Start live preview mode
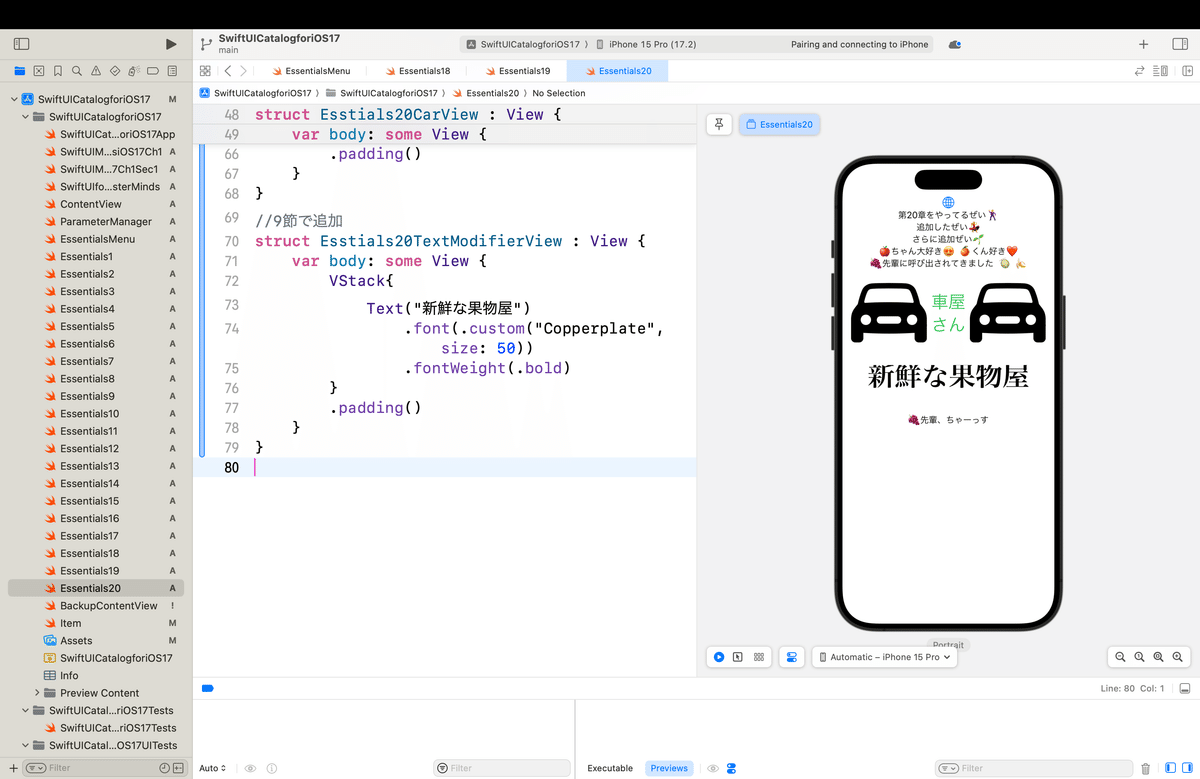 click(x=719, y=657)
